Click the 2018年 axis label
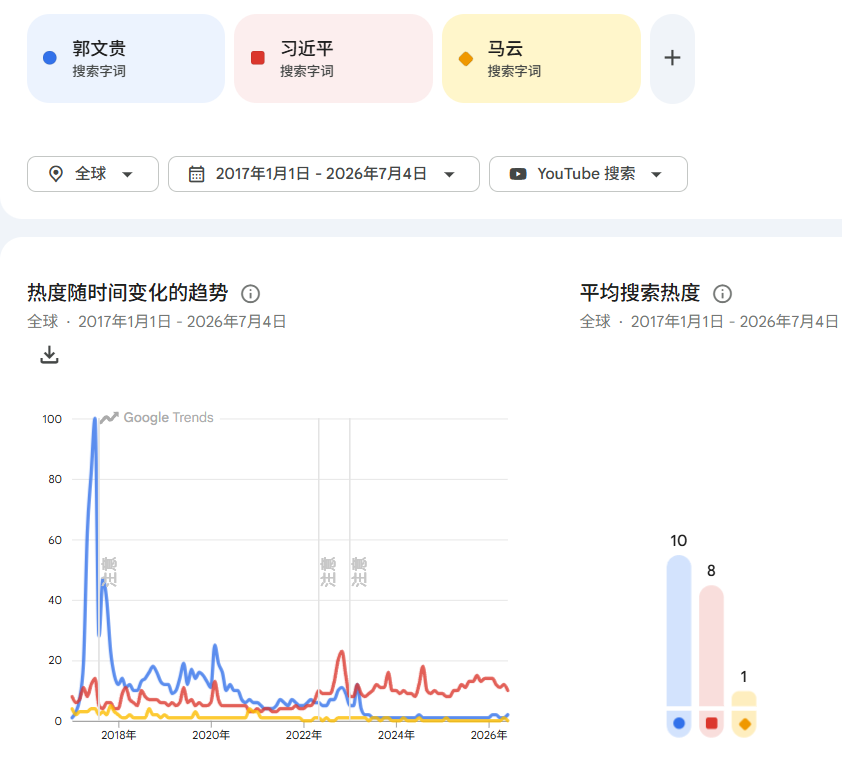The width and height of the screenshot is (842, 759). [119, 735]
